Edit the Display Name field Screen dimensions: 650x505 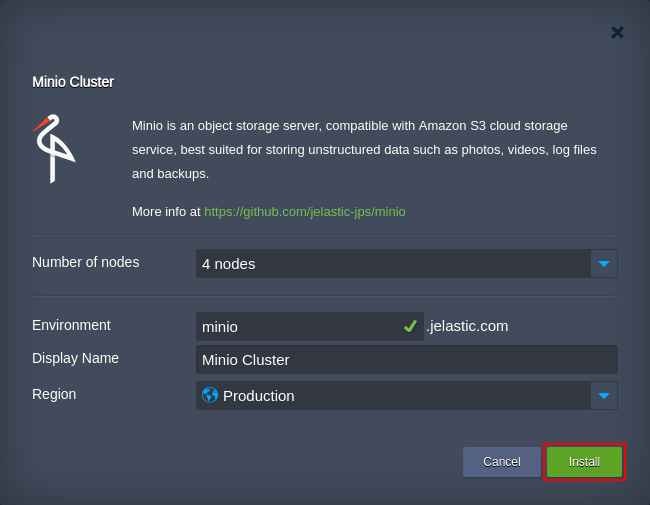coord(407,359)
